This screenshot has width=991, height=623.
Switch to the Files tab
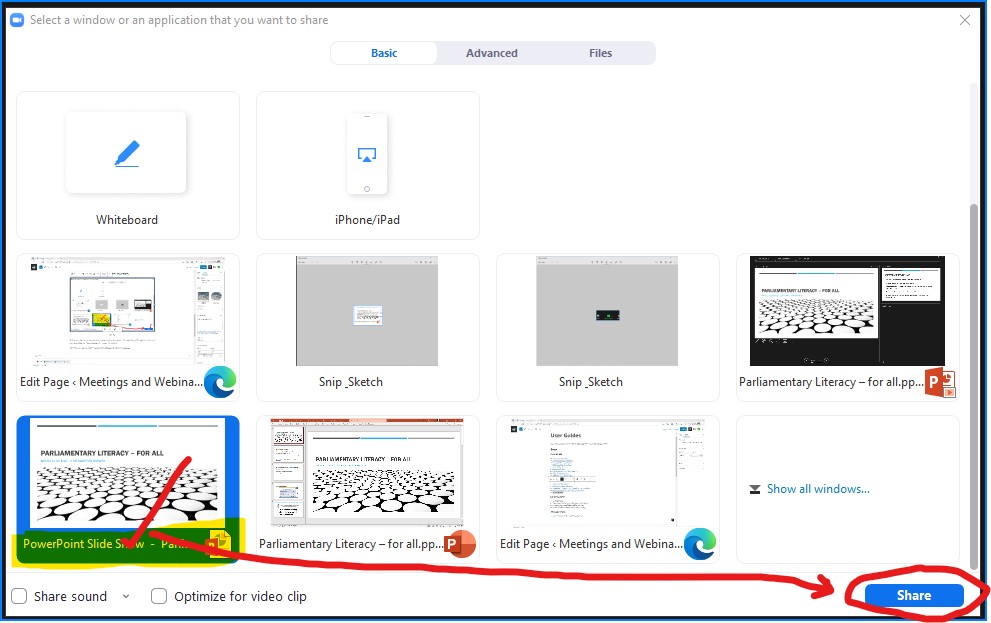coord(600,52)
